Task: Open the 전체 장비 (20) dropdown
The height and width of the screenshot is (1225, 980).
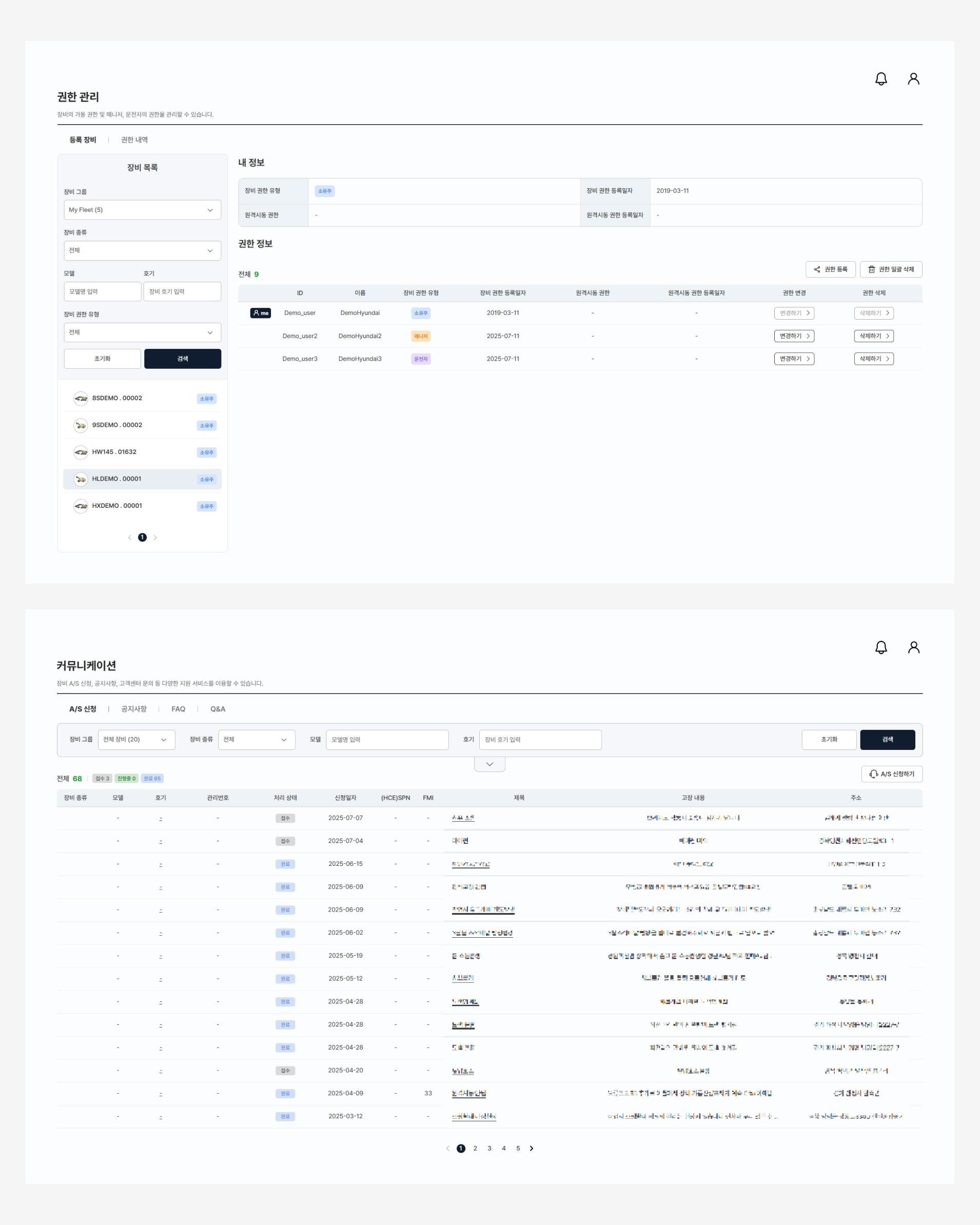Action: tap(136, 739)
